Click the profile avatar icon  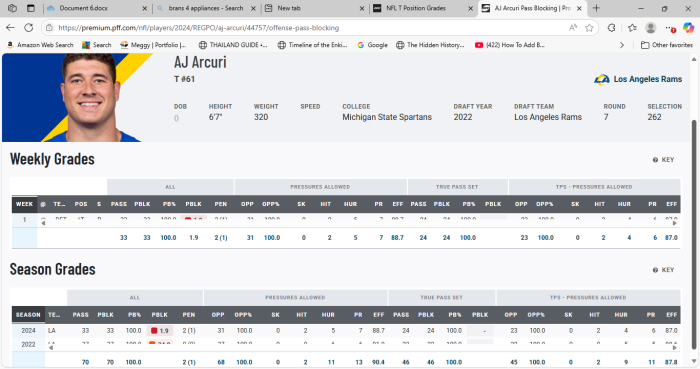[x=650, y=28]
